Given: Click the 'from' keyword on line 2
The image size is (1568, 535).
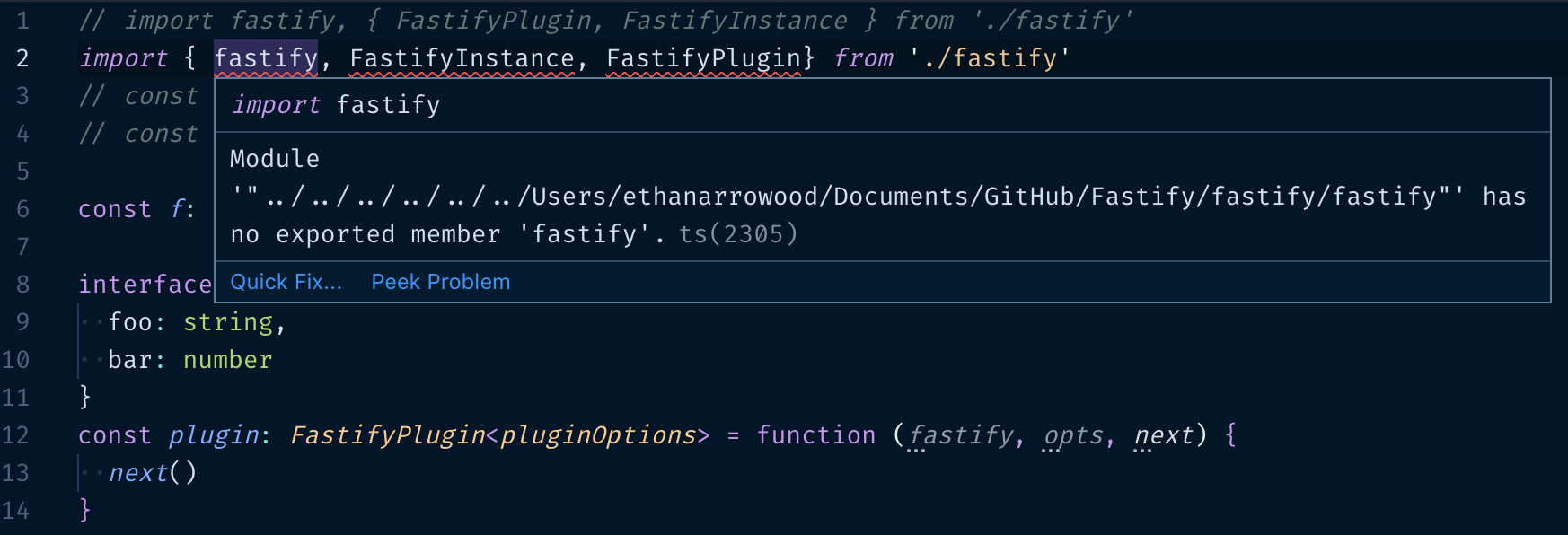Looking at the screenshot, I should pyautogui.click(x=863, y=58).
